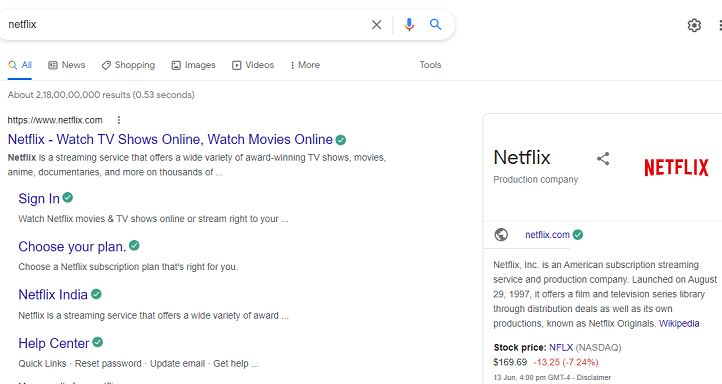
Task: Click the verified badge next to Sign In
Action: point(68,198)
